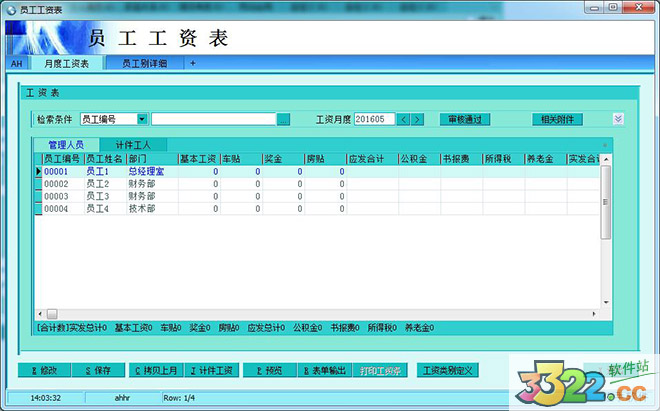Click the P 预览 button
The height and width of the screenshot is (411, 660).
(270, 370)
